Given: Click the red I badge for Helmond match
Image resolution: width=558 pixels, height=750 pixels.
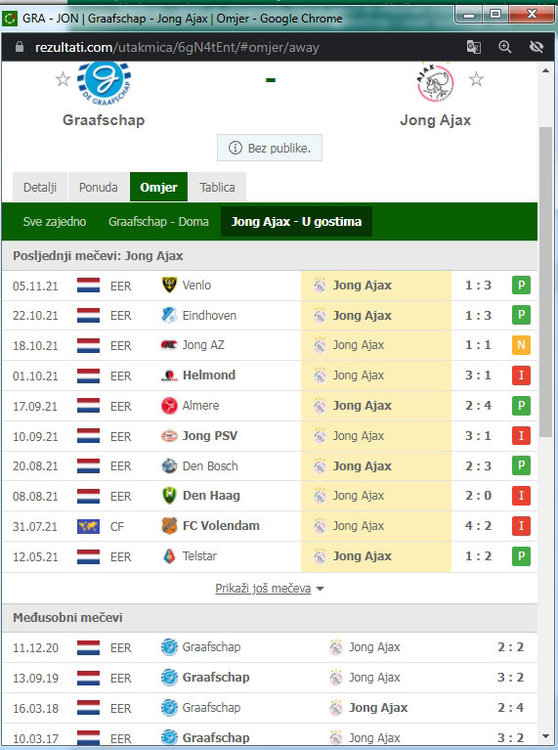Looking at the screenshot, I should coord(521,375).
